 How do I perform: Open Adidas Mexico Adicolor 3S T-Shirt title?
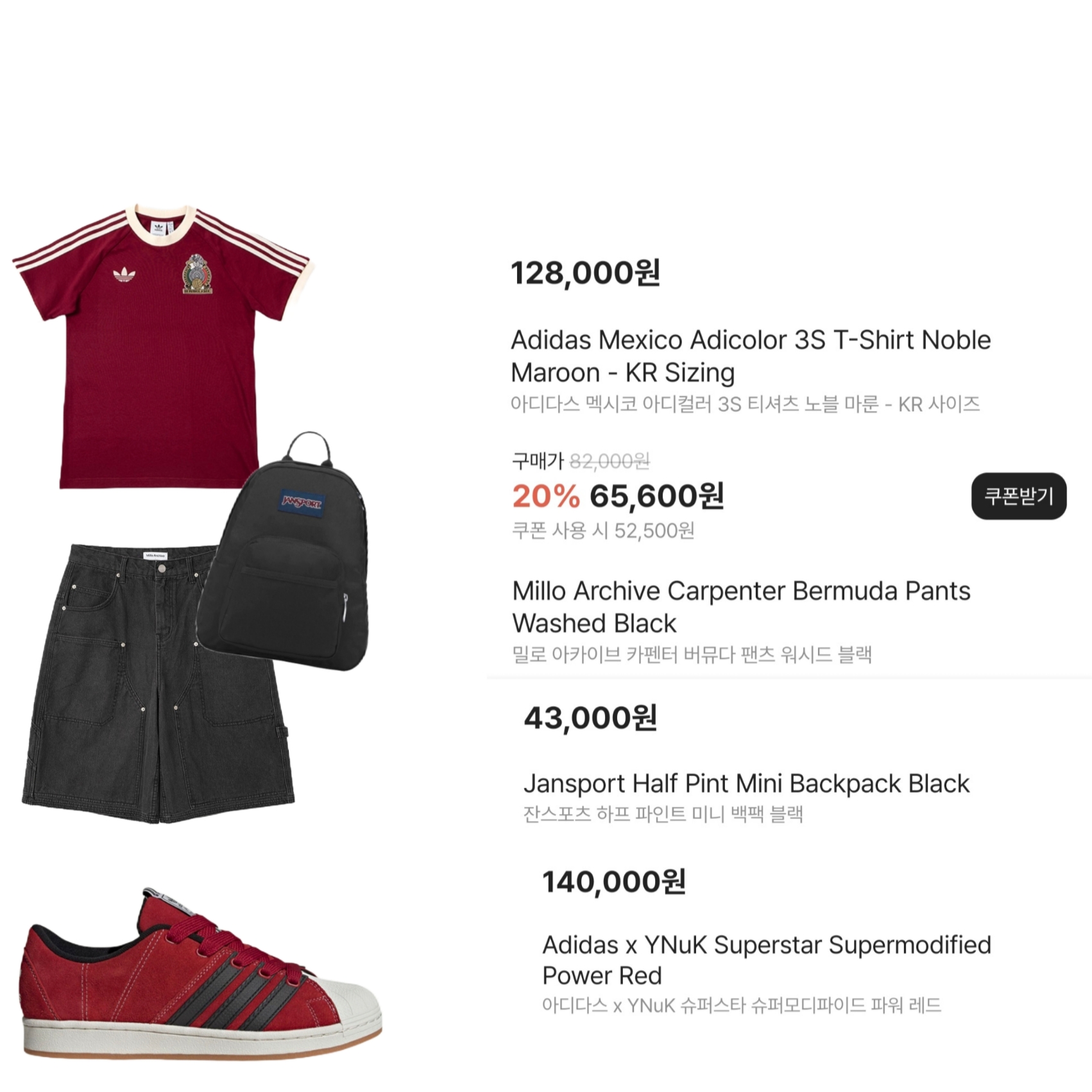(751, 356)
